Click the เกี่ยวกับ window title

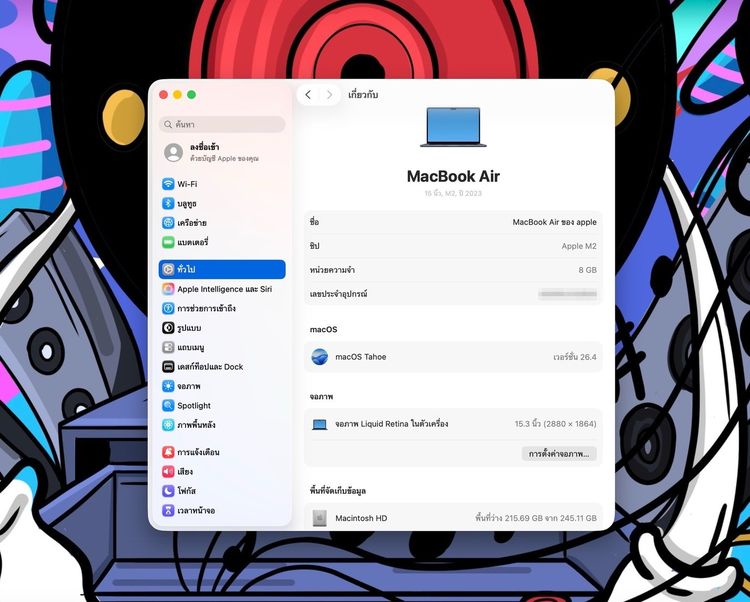(363, 95)
